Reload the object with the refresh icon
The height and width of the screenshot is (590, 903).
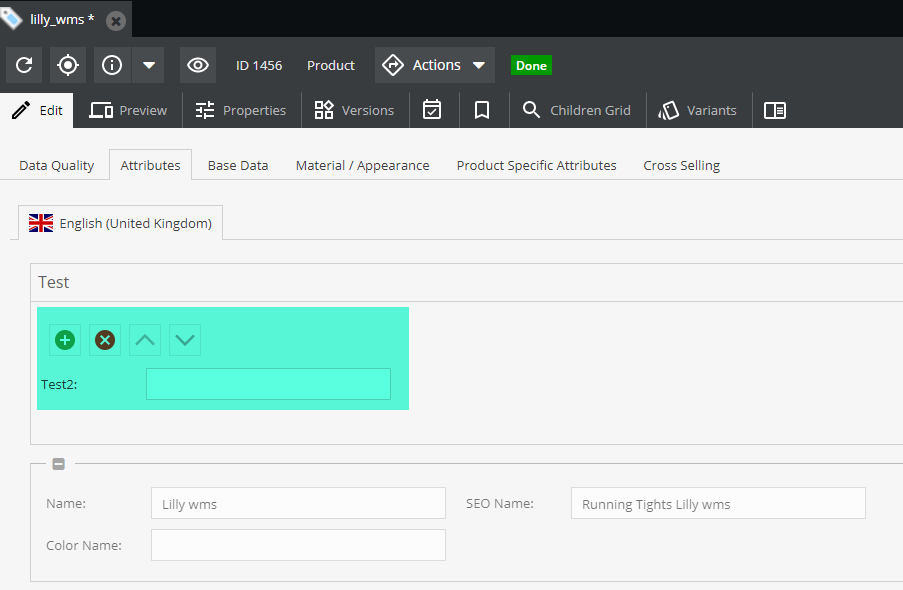pyautogui.click(x=24, y=65)
